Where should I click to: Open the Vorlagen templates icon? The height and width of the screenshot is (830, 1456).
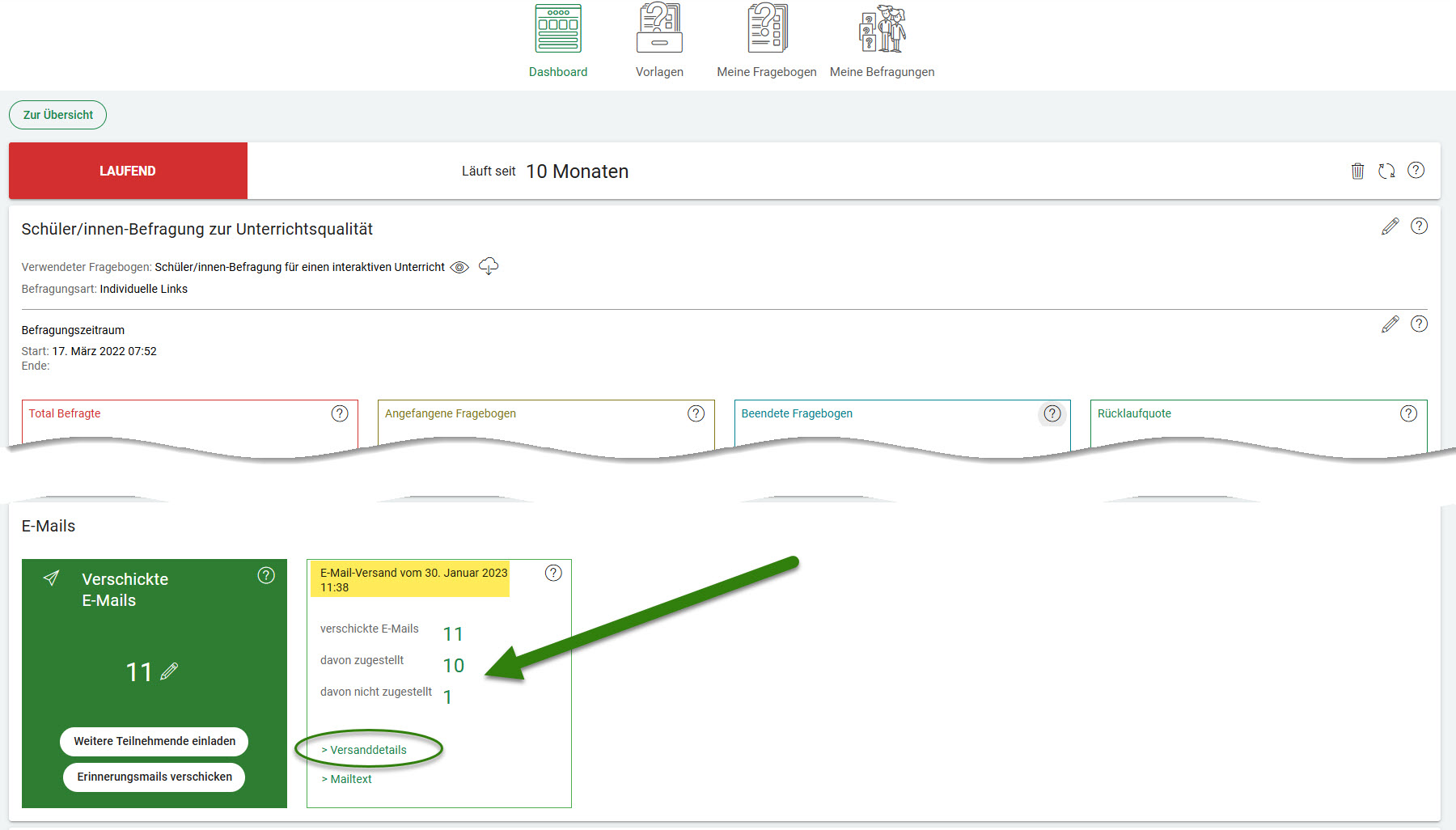pyautogui.click(x=659, y=28)
